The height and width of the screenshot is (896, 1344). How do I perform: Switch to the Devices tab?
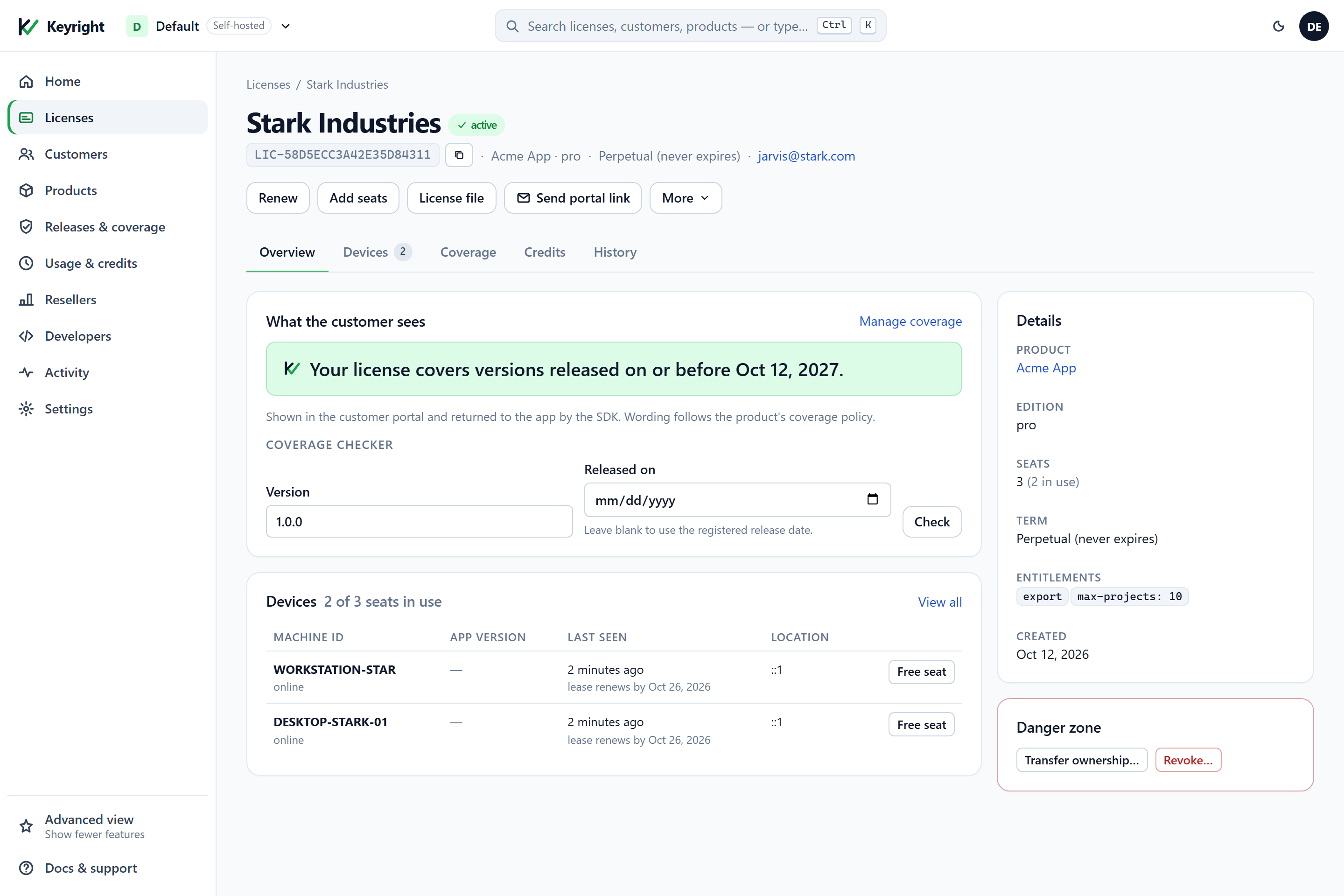click(x=377, y=252)
